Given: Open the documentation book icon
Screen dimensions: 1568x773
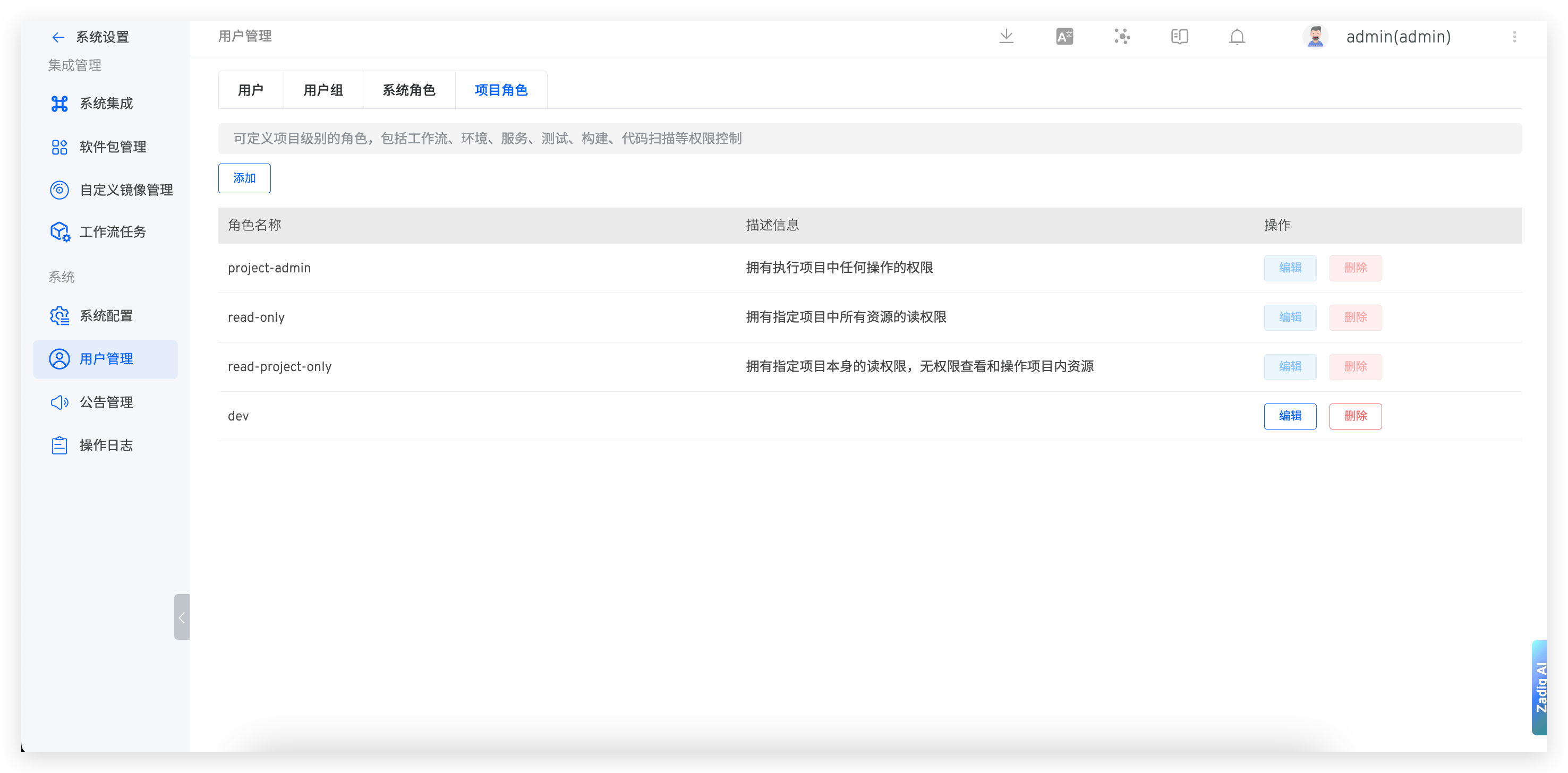Looking at the screenshot, I should (1179, 37).
